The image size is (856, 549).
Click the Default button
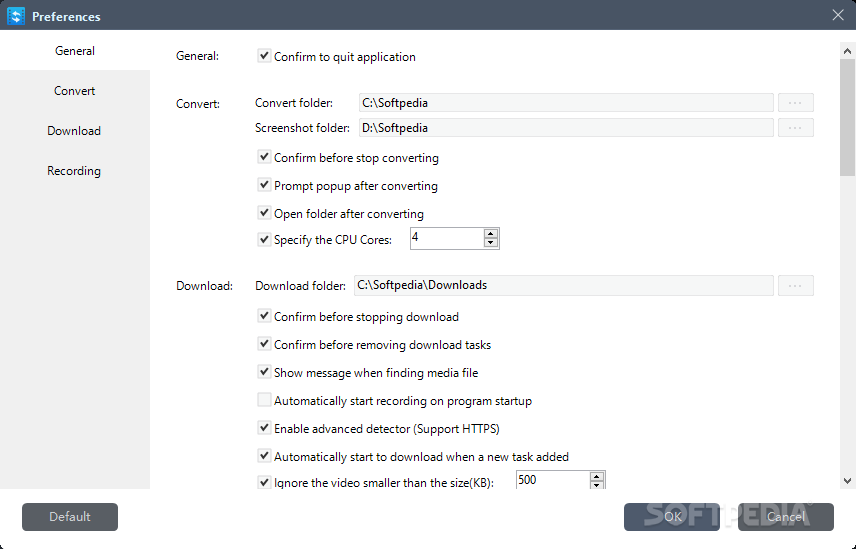tap(70, 517)
